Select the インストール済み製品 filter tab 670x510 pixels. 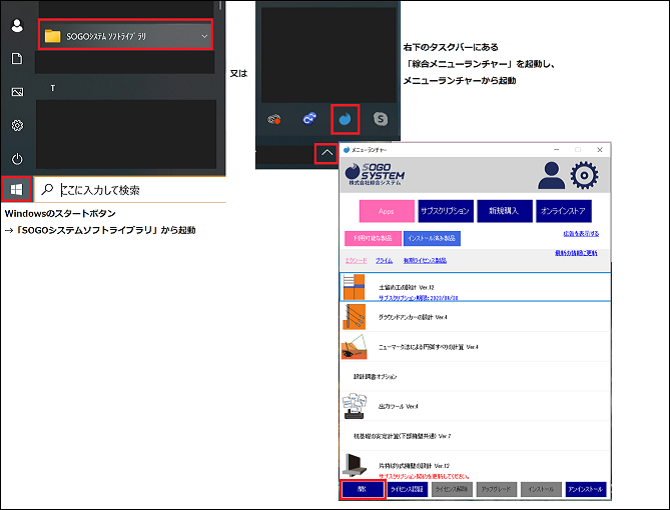(x=432, y=238)
